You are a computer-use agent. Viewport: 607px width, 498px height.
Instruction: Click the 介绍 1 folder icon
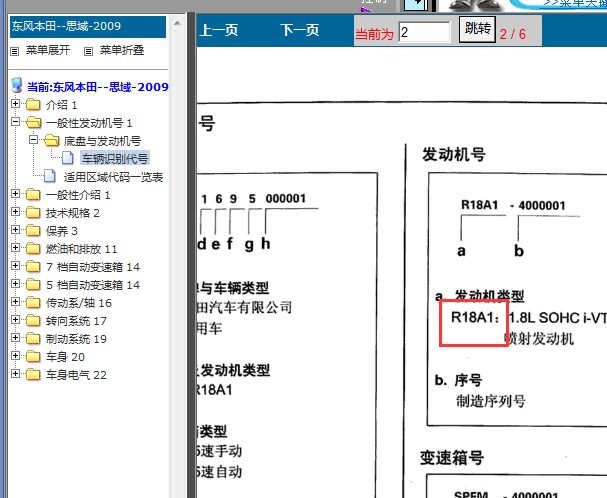(x=33, y=105)
